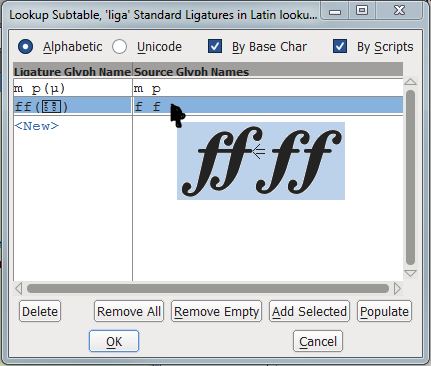
Task: Click the Remove All button
Action: pos(129,311)
